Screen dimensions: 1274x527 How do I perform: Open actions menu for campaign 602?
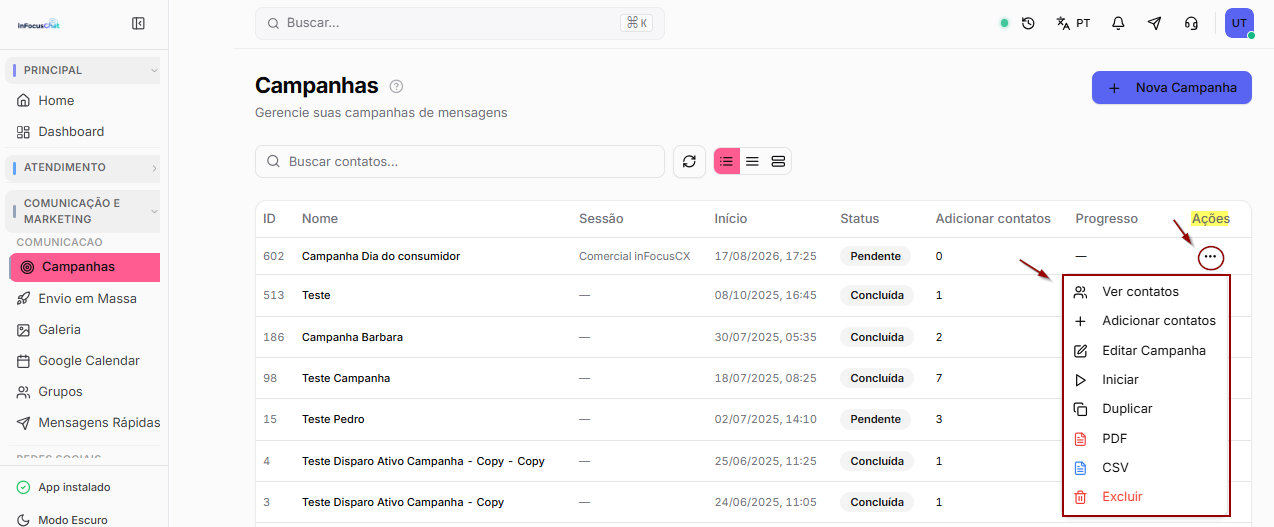click(x=1210, y=257)
